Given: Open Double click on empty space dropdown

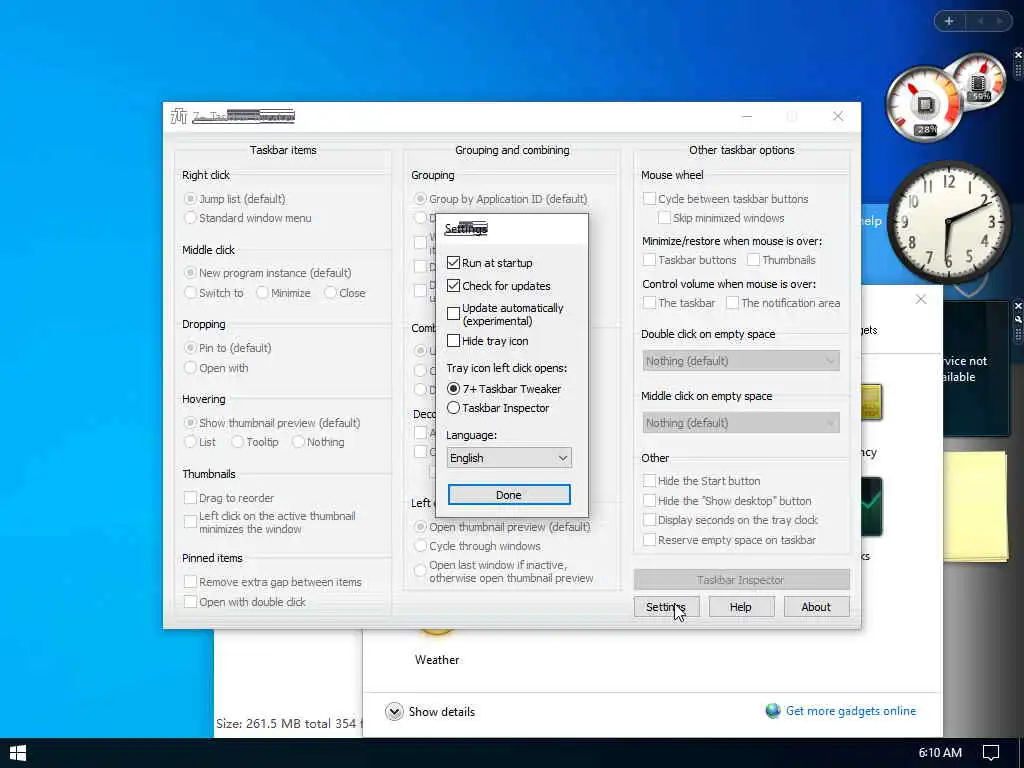Looking at the screenshot, I should (741, 361).
